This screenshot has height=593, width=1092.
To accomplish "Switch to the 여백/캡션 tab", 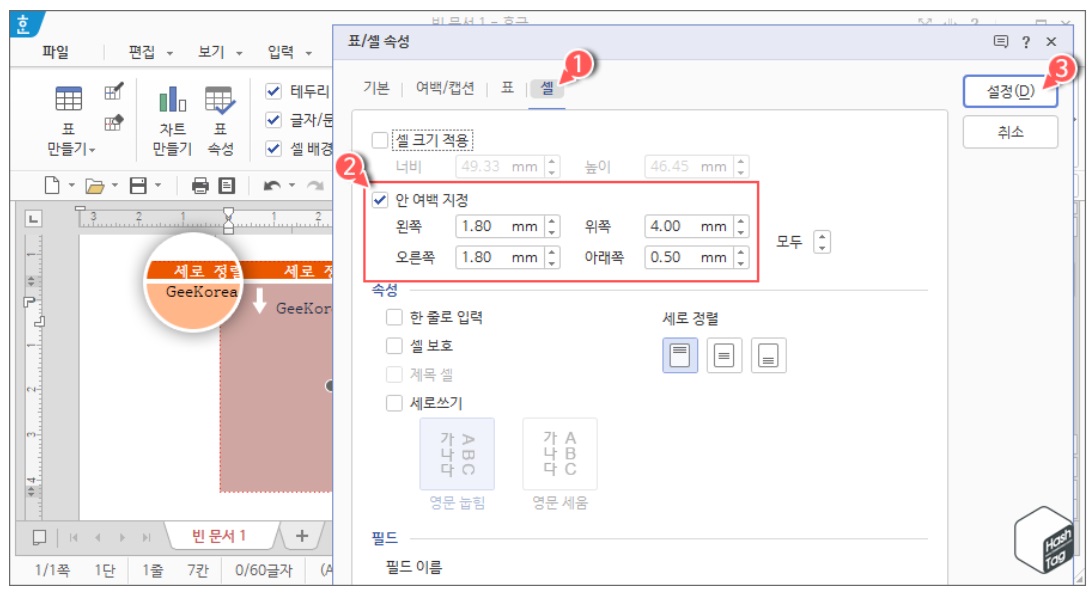I will click(x=445, y=88).
